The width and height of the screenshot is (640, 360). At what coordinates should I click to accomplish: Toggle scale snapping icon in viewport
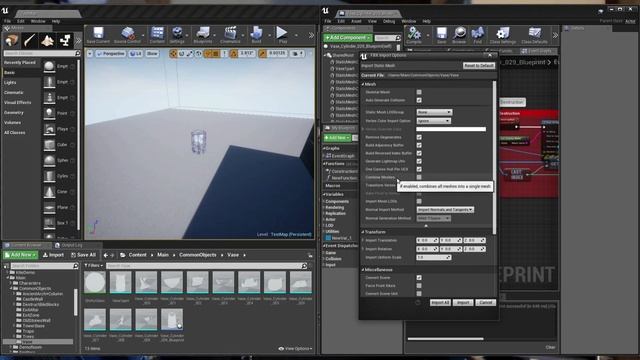click(262, 53)
